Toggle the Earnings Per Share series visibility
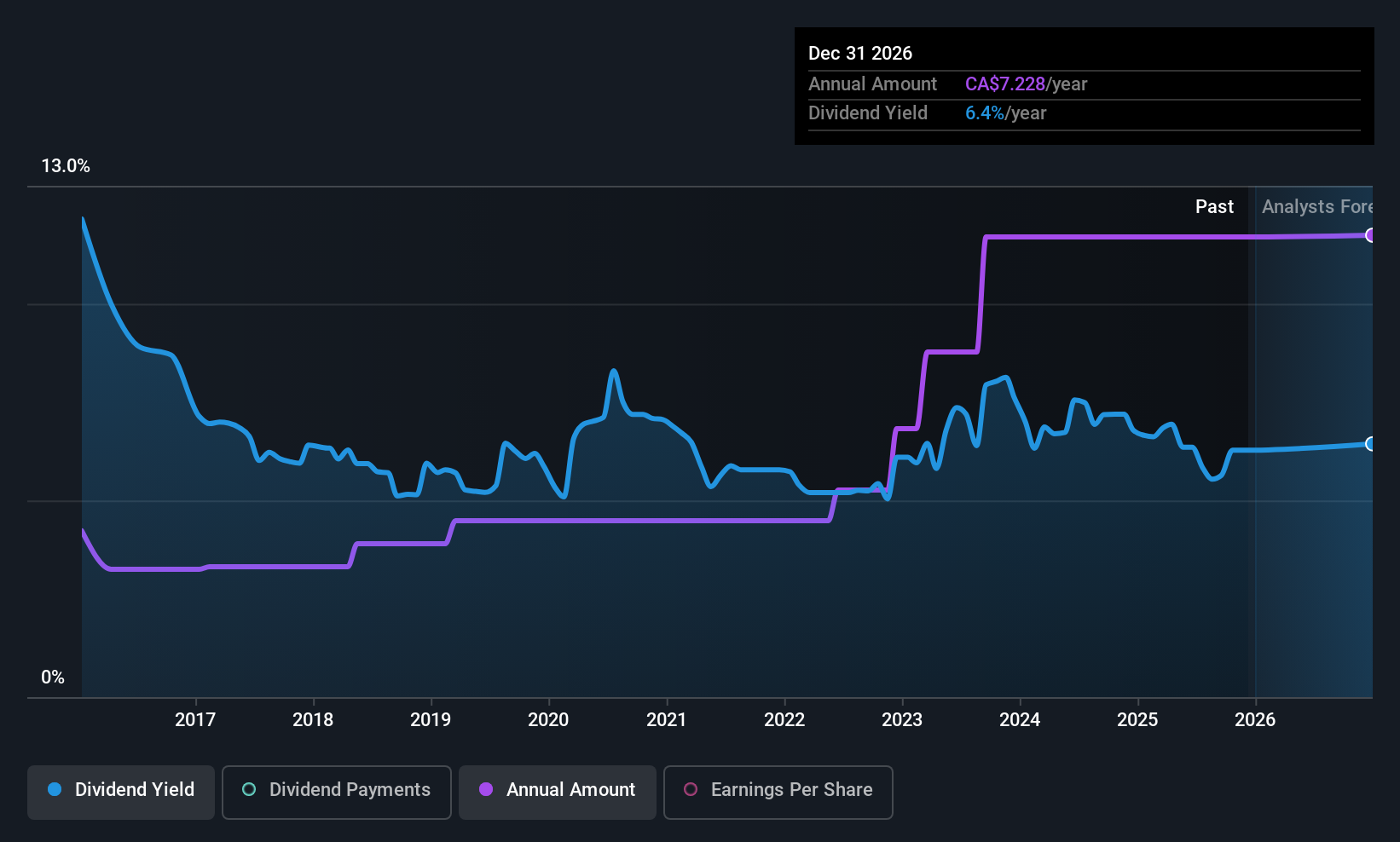The image size is (1400, 842). coord(778,790)
